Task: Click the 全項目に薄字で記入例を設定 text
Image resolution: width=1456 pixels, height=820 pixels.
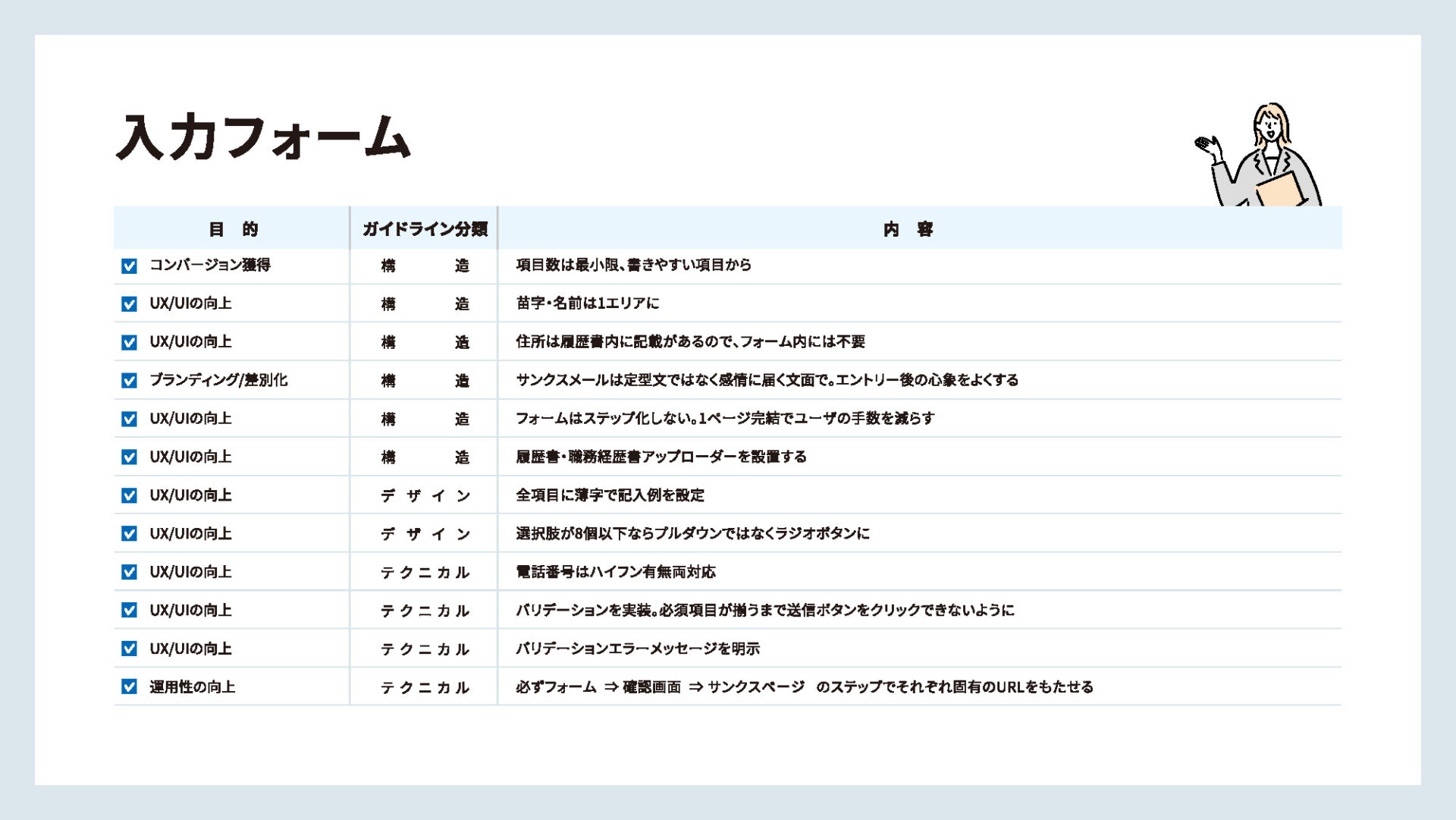Action: point(610,495)
